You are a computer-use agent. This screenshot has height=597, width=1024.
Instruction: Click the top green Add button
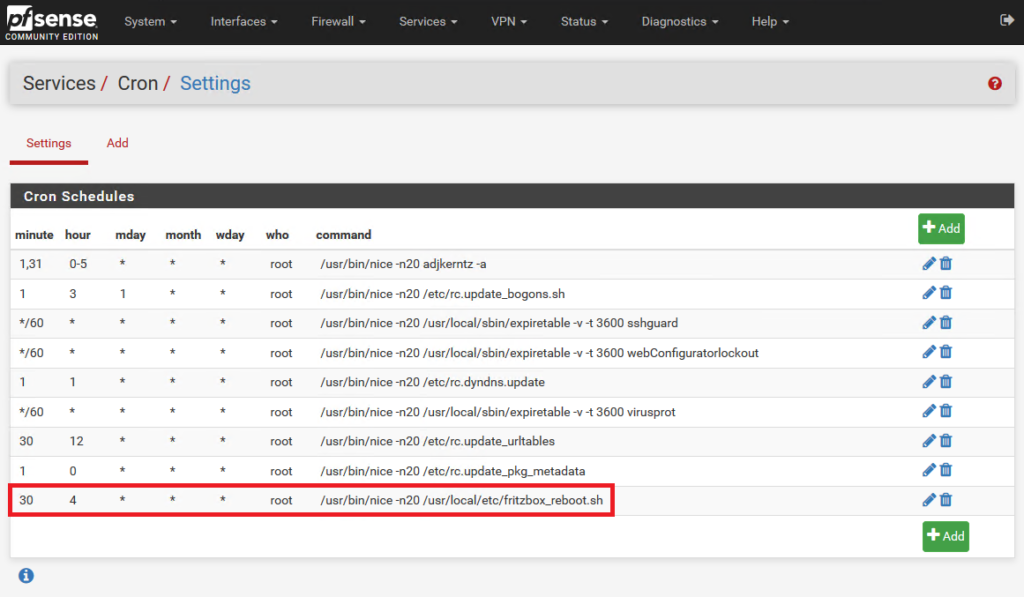(941, 228)
